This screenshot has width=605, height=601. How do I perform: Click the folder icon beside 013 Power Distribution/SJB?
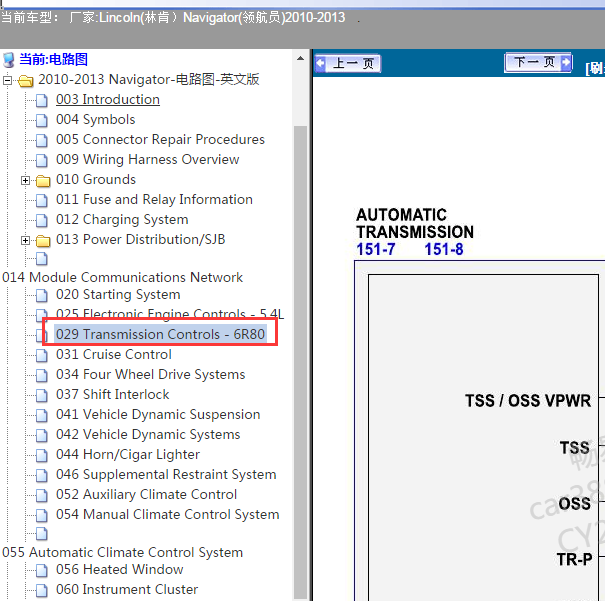point(43,241)
